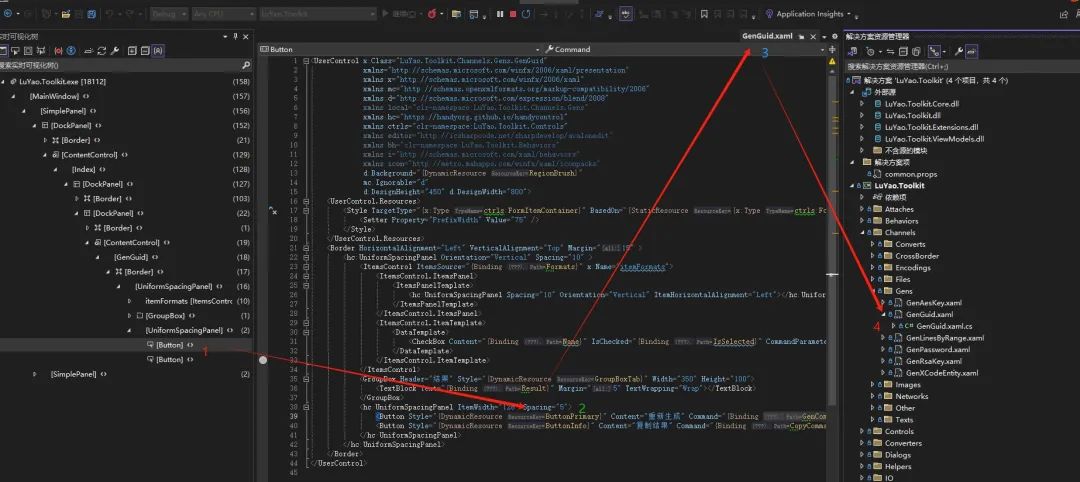Image resolution: width=1080 pixels, height=482 pixels.
Task: Toggle the breakpoint dot on editor line 33
Action: pyautogui.click(x=262, y=359)
